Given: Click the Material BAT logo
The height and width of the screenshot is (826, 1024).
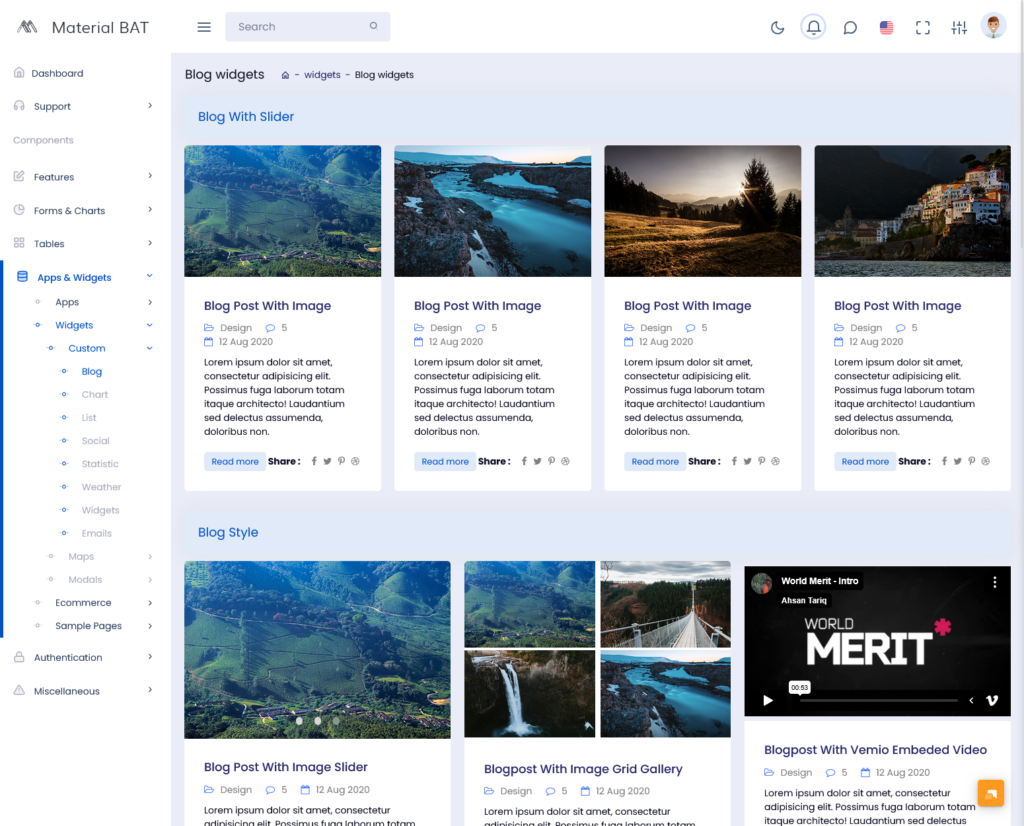Looking at the screenshot, I should coord(83,27).
